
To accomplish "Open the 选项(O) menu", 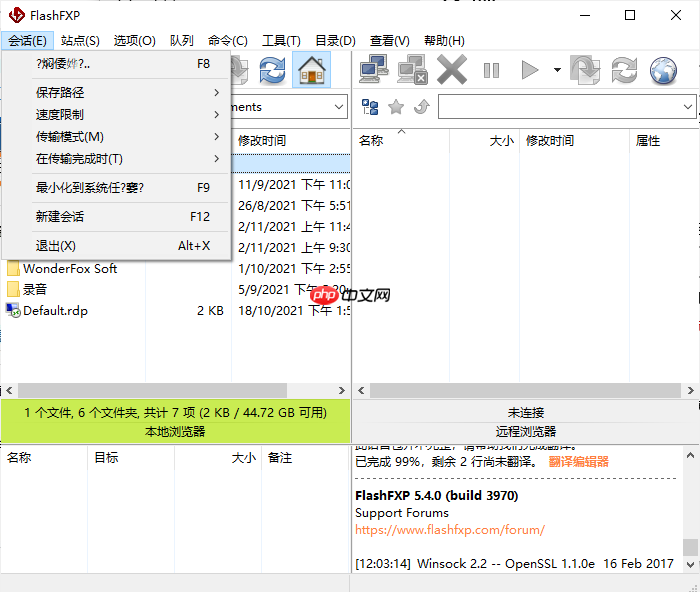I will click(x=134, y=41).
